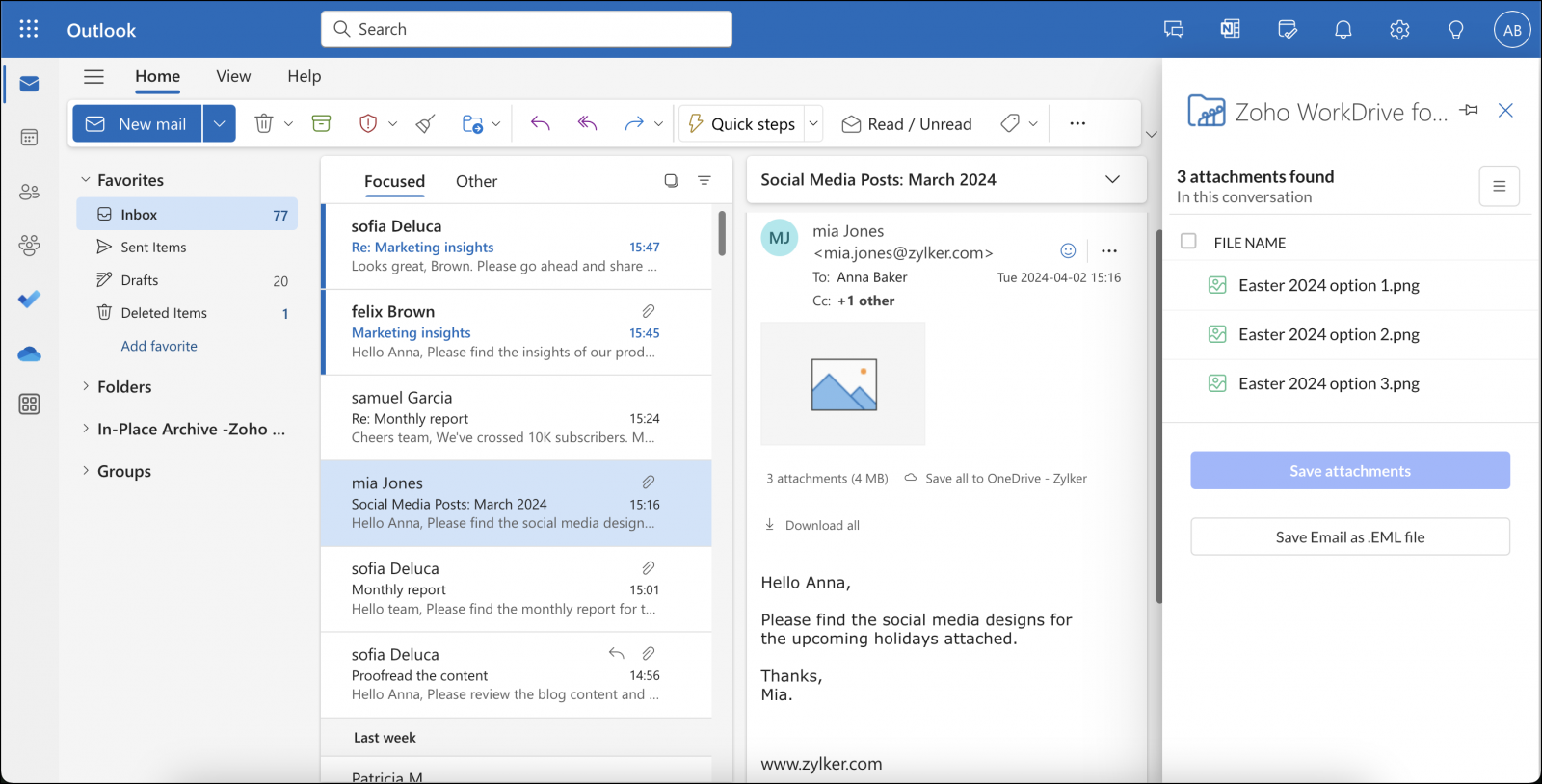This screenshot has height=784, width=1542.
Task: Open More apps icon in sidebar
Action: (x=29, y=404)
